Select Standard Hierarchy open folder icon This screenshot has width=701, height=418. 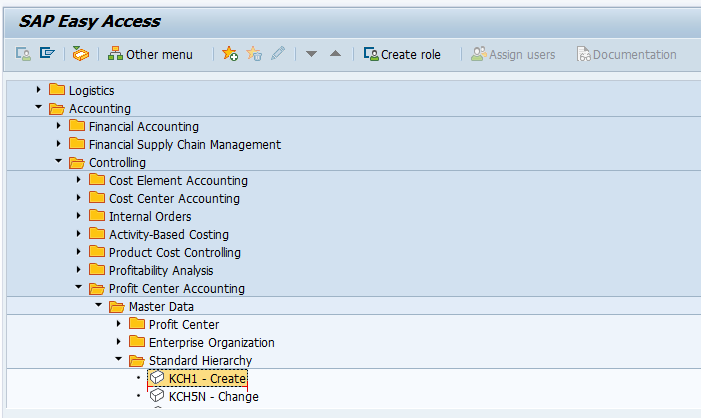click(x=137, y=360)
